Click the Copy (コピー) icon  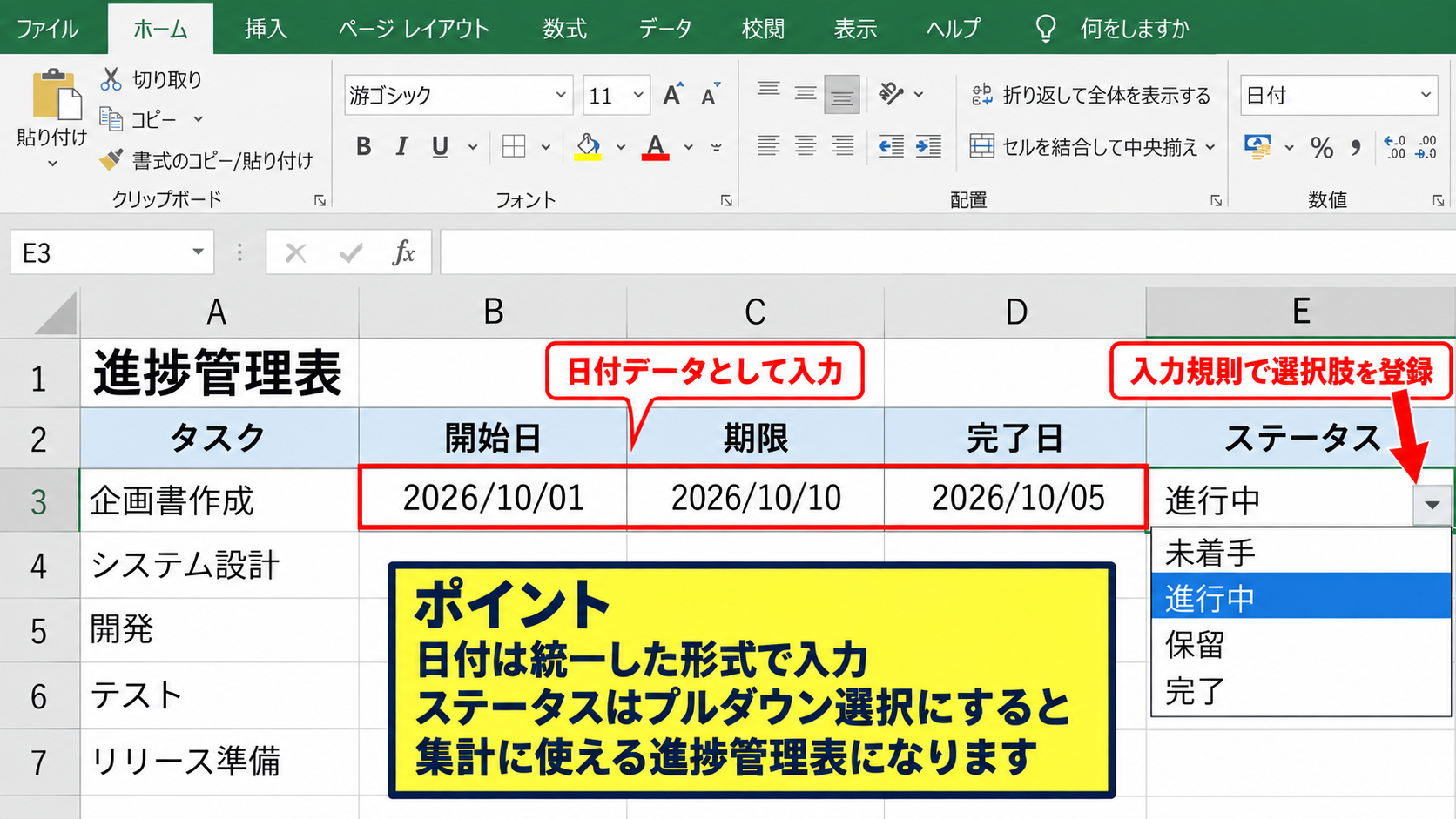coord(111,118)
